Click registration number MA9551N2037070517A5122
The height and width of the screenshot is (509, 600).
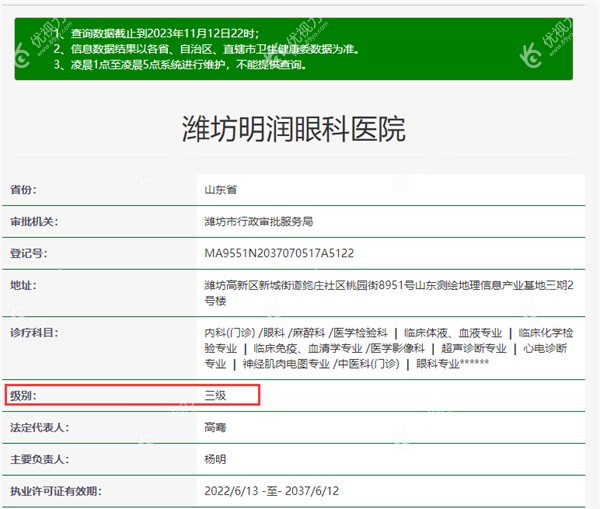(x=279, y=253)
